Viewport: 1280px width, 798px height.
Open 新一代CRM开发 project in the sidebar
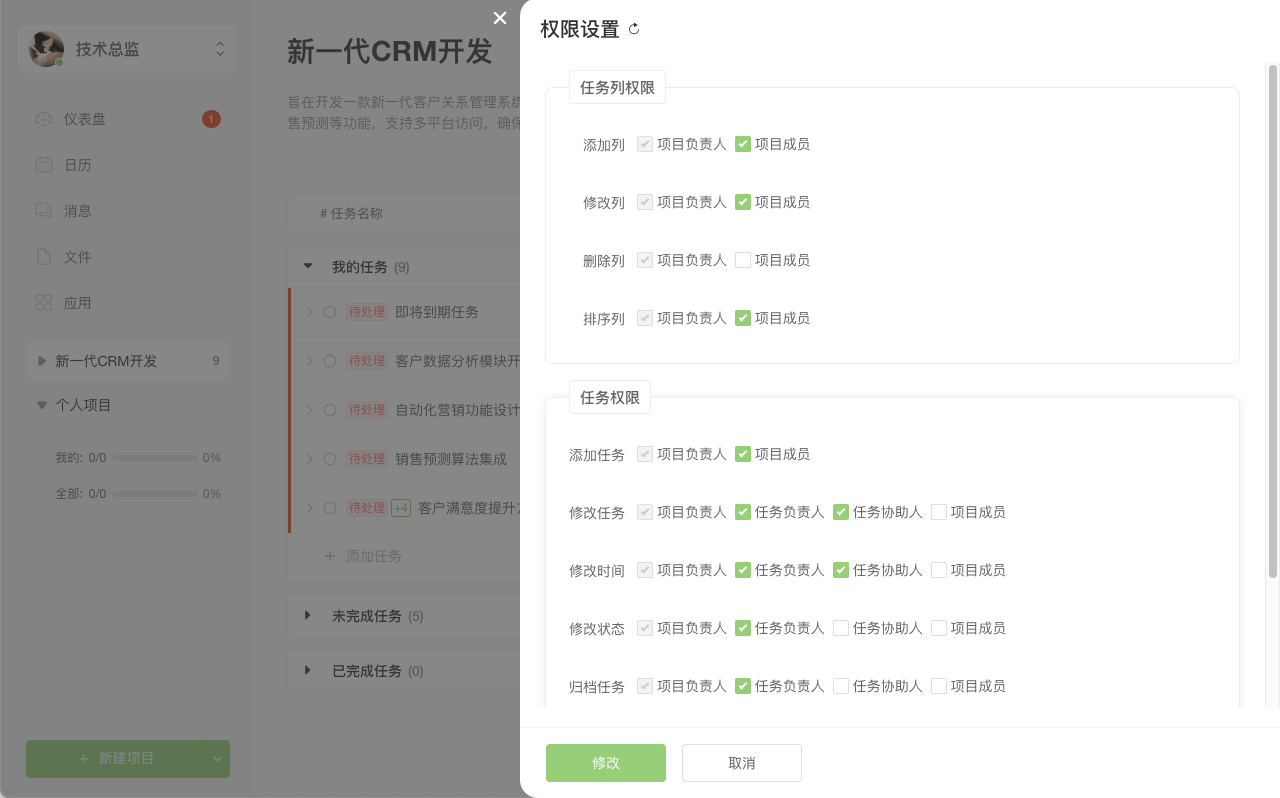128,361
